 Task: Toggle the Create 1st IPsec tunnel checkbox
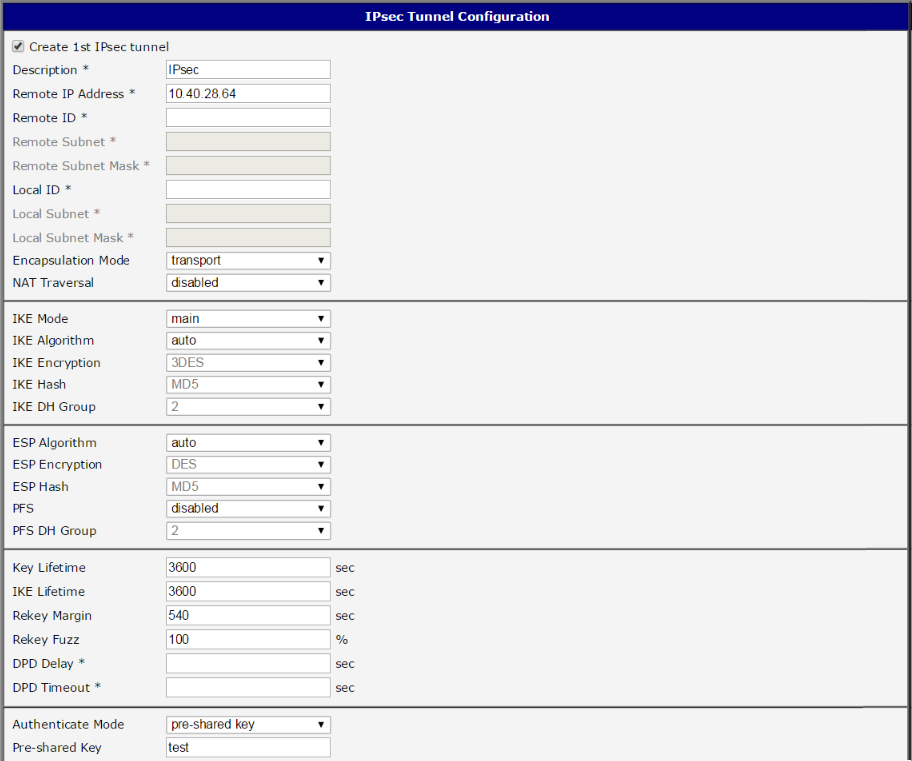click(18, 47)
